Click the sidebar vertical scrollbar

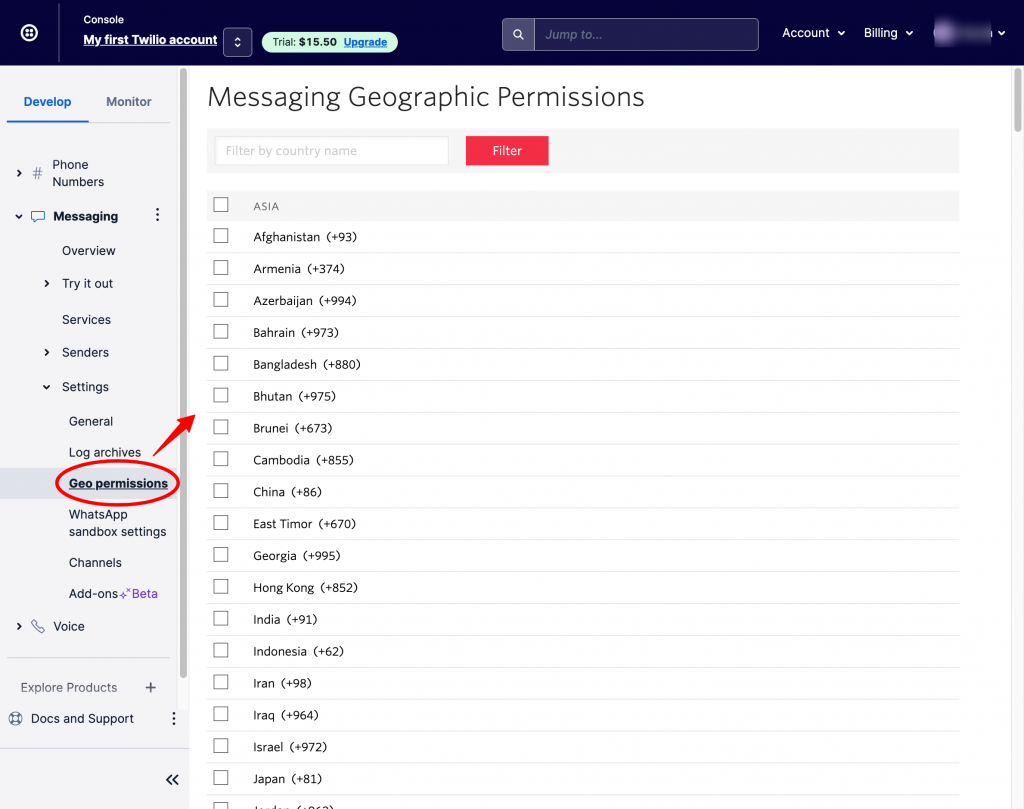coord(184,372)
